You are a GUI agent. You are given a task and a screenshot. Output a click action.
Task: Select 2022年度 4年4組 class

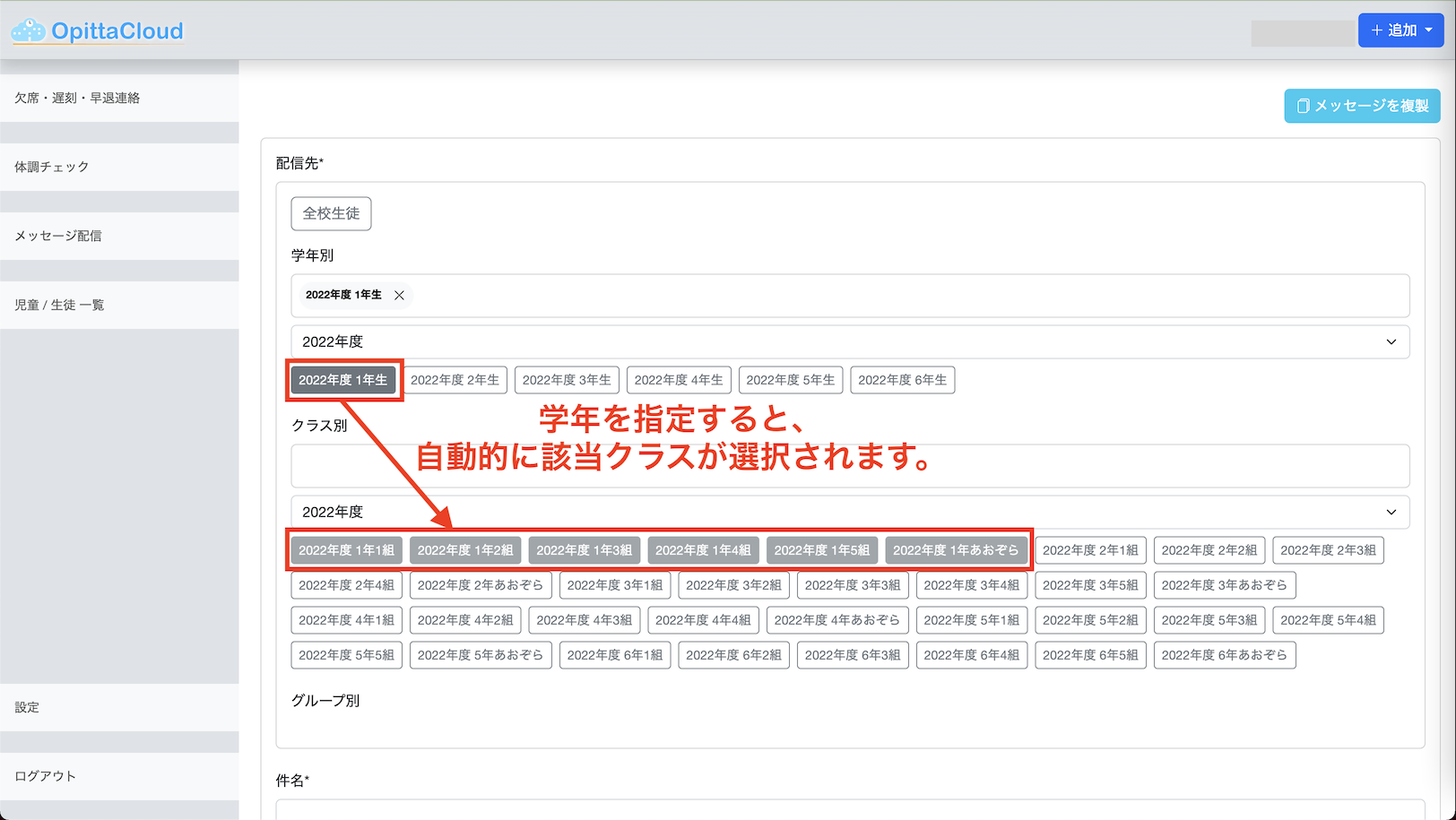click(x=703, y=620)
